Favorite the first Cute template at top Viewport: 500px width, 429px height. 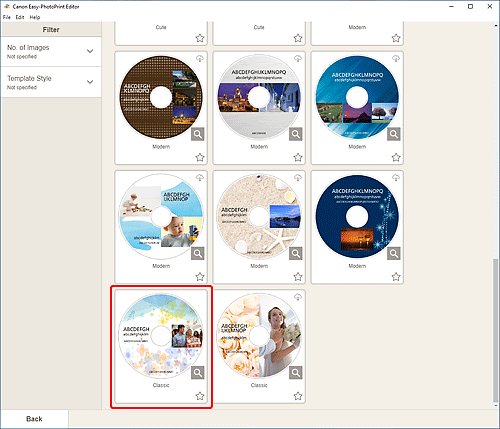200,38
